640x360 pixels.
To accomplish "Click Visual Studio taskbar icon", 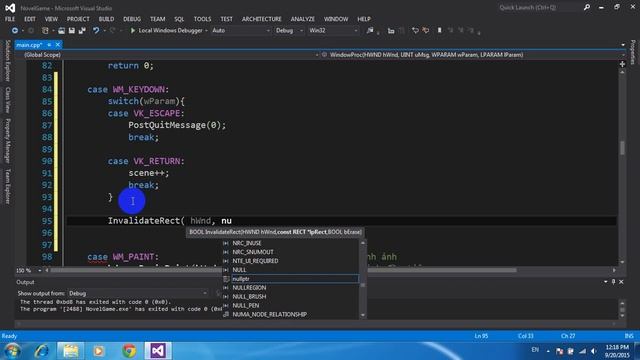I will [158, 351].
